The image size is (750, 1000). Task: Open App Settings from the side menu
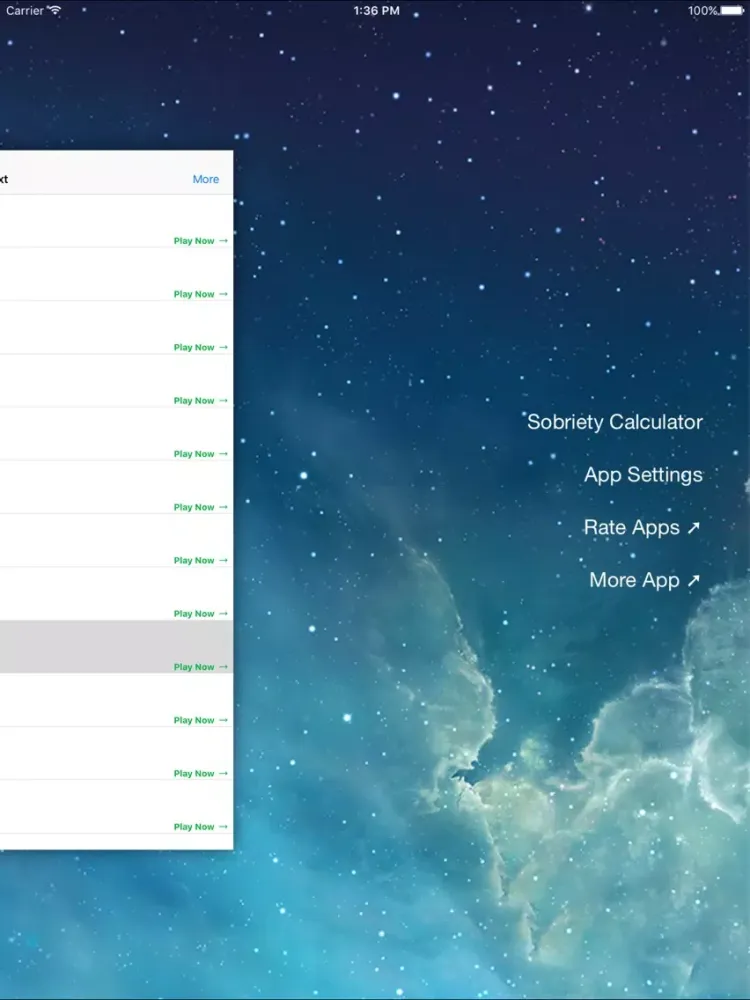[x=643, y=475]
